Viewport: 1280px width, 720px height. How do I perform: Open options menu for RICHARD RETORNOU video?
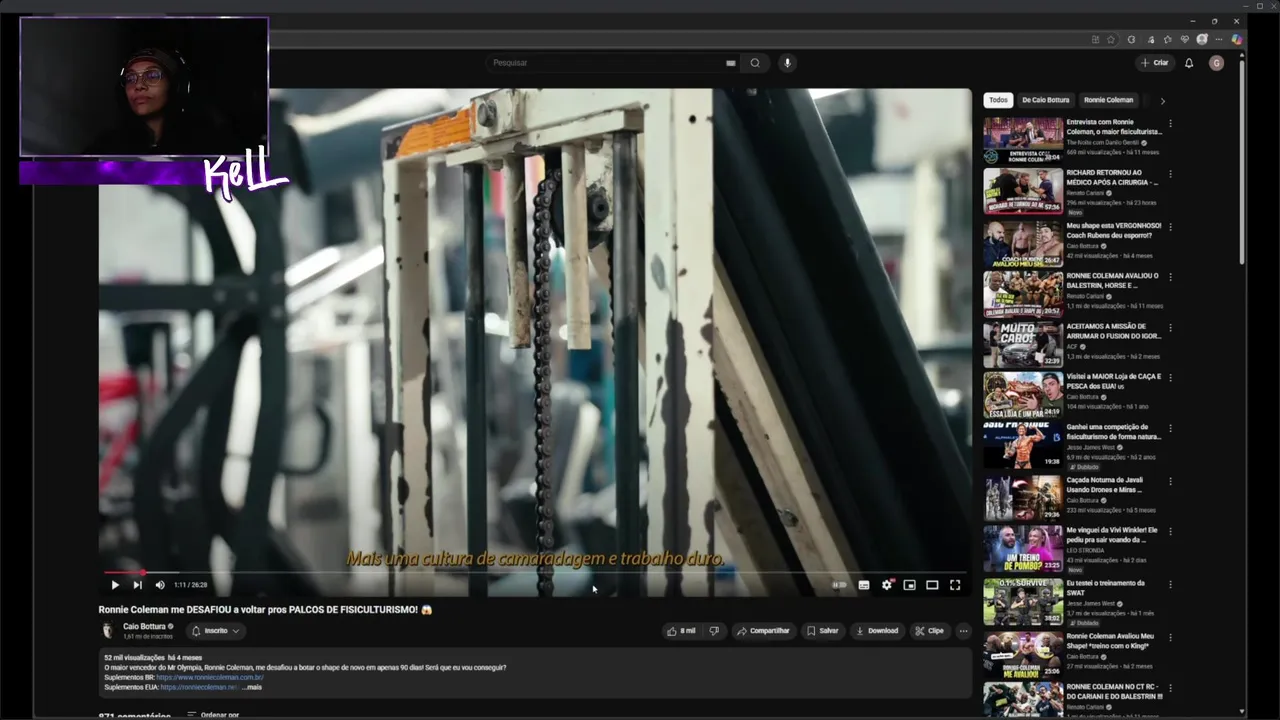(1170, 174)
